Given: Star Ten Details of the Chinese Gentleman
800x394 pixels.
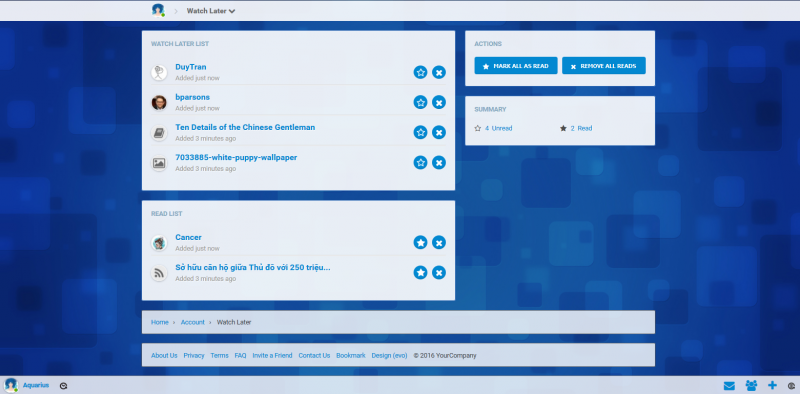Looking at the screenshot, I should pyautogui.click(x=420, y=132).
